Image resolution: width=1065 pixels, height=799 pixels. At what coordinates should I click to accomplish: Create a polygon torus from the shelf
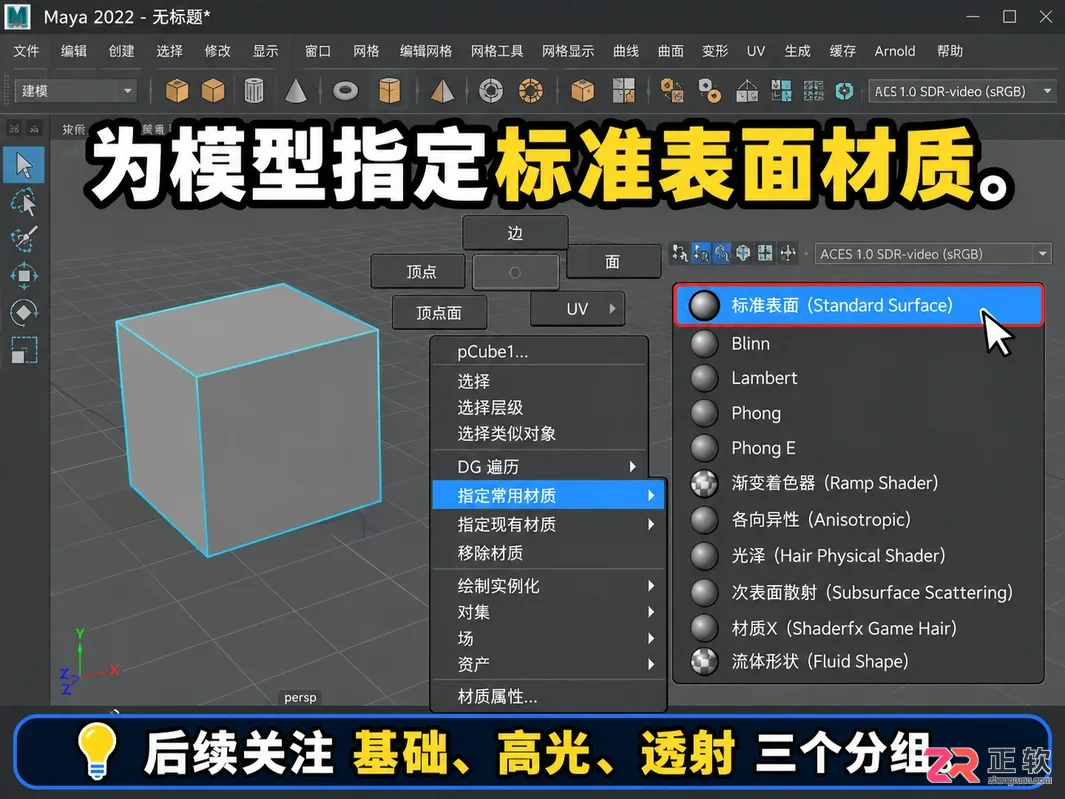coord(345,90)
